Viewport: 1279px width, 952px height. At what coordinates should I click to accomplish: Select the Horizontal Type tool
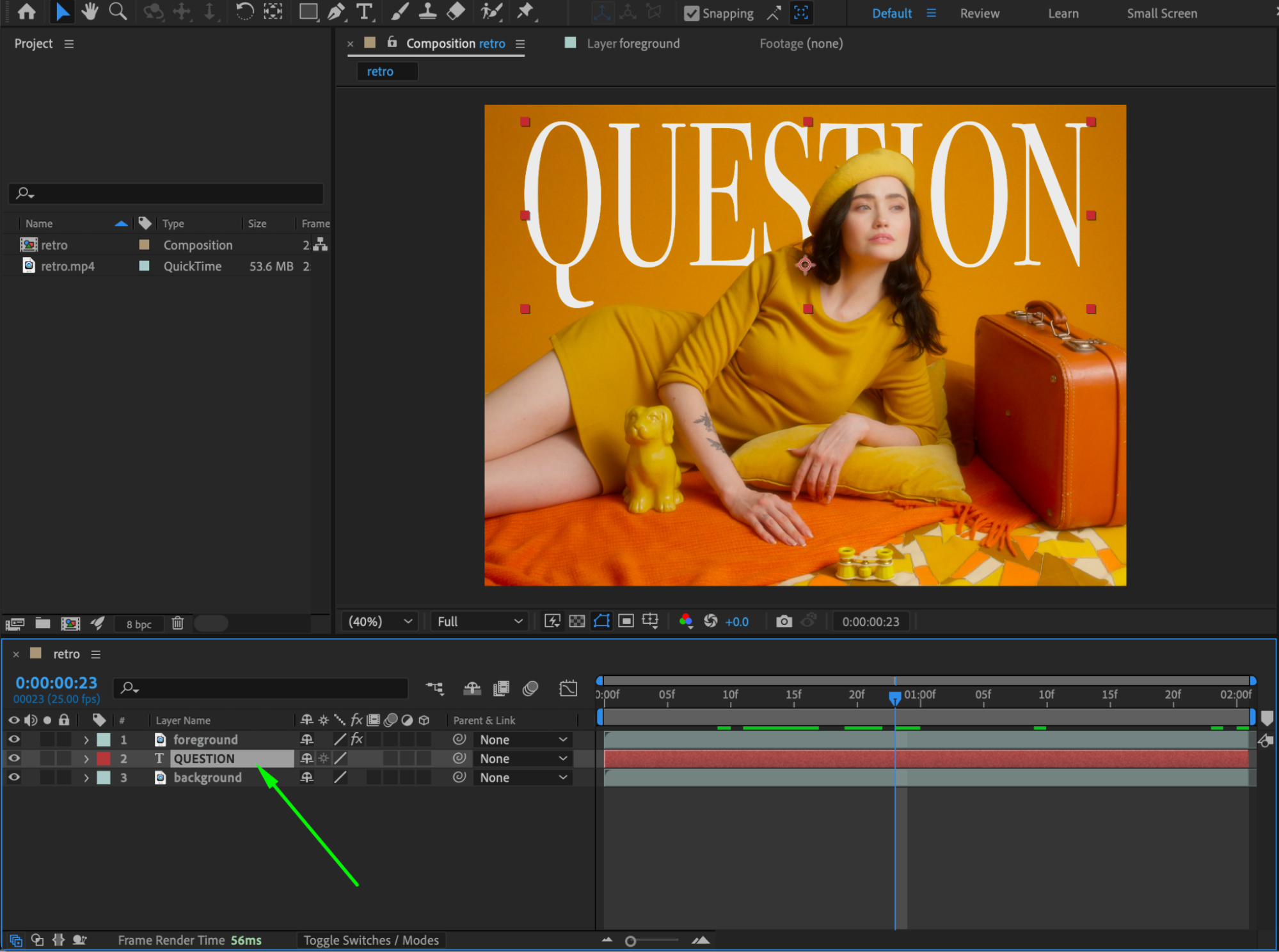(364, 12)
